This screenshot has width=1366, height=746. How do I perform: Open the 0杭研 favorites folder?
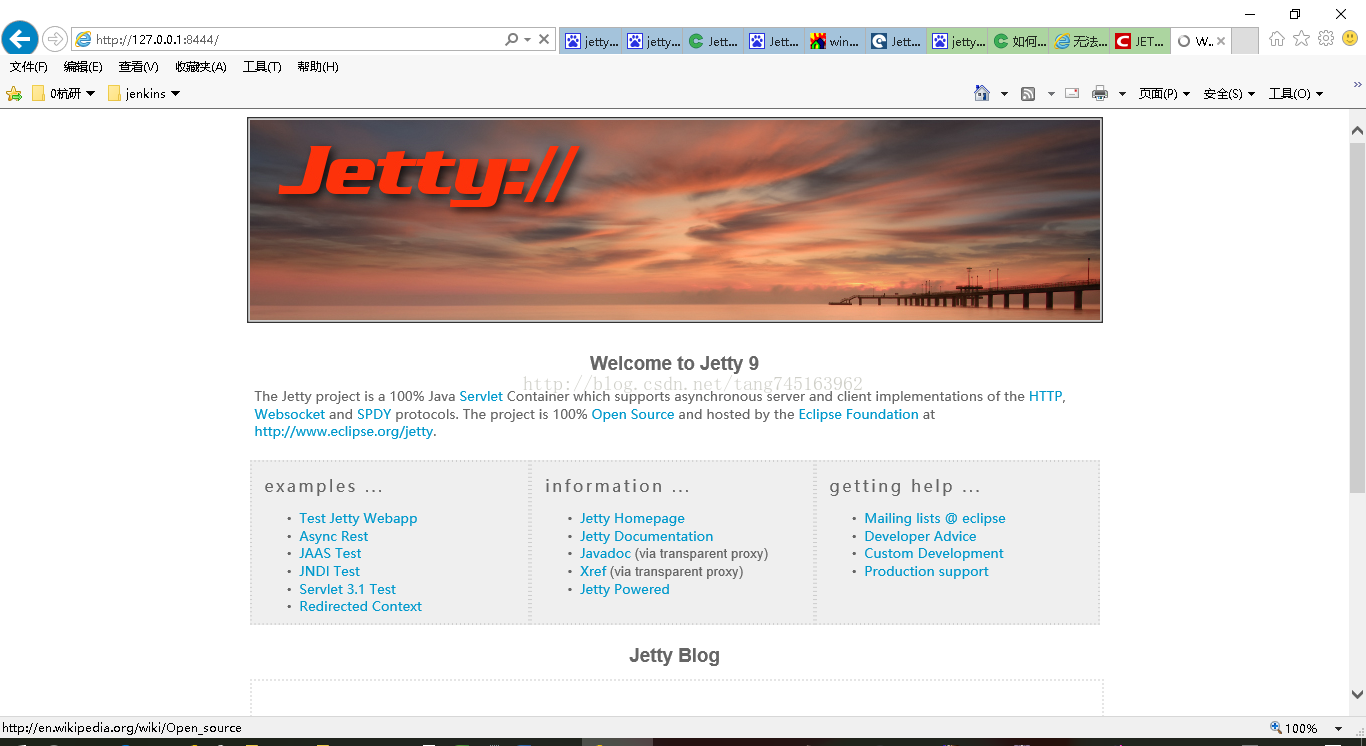pyautogui.click(x=64, y=93)
